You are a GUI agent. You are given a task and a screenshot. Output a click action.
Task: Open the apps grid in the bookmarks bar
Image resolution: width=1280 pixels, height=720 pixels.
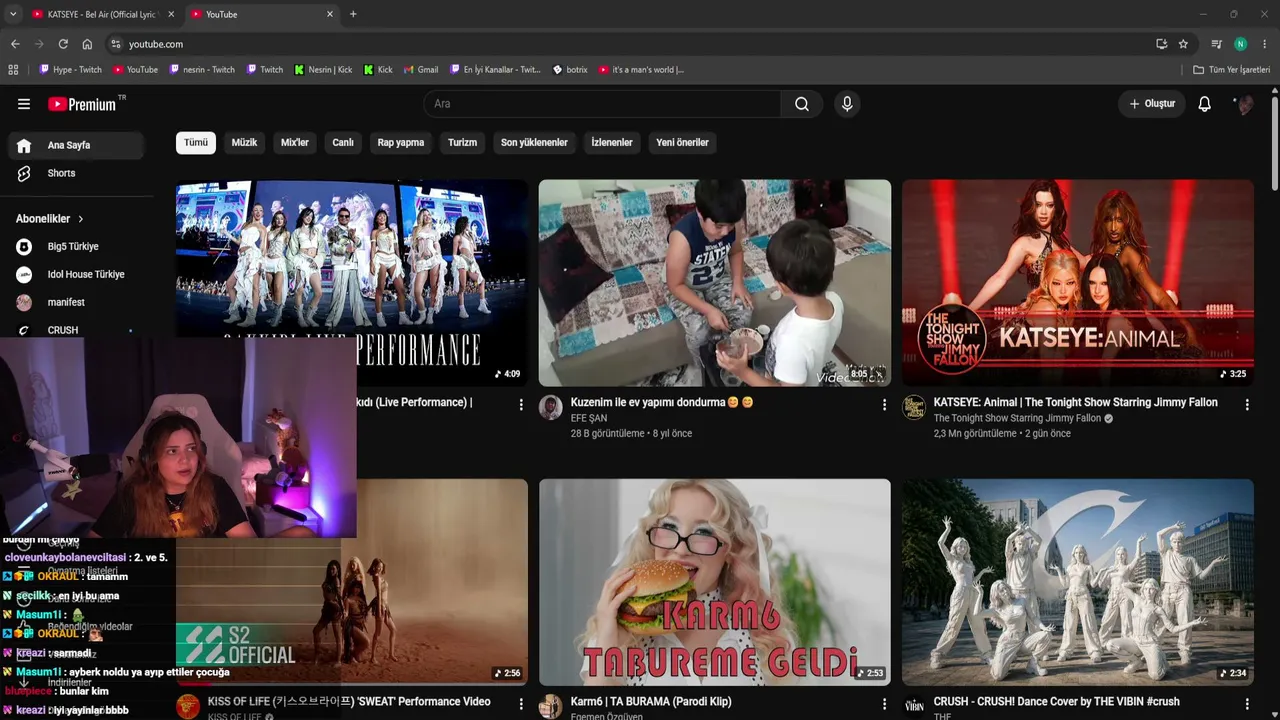coord(13,70)
